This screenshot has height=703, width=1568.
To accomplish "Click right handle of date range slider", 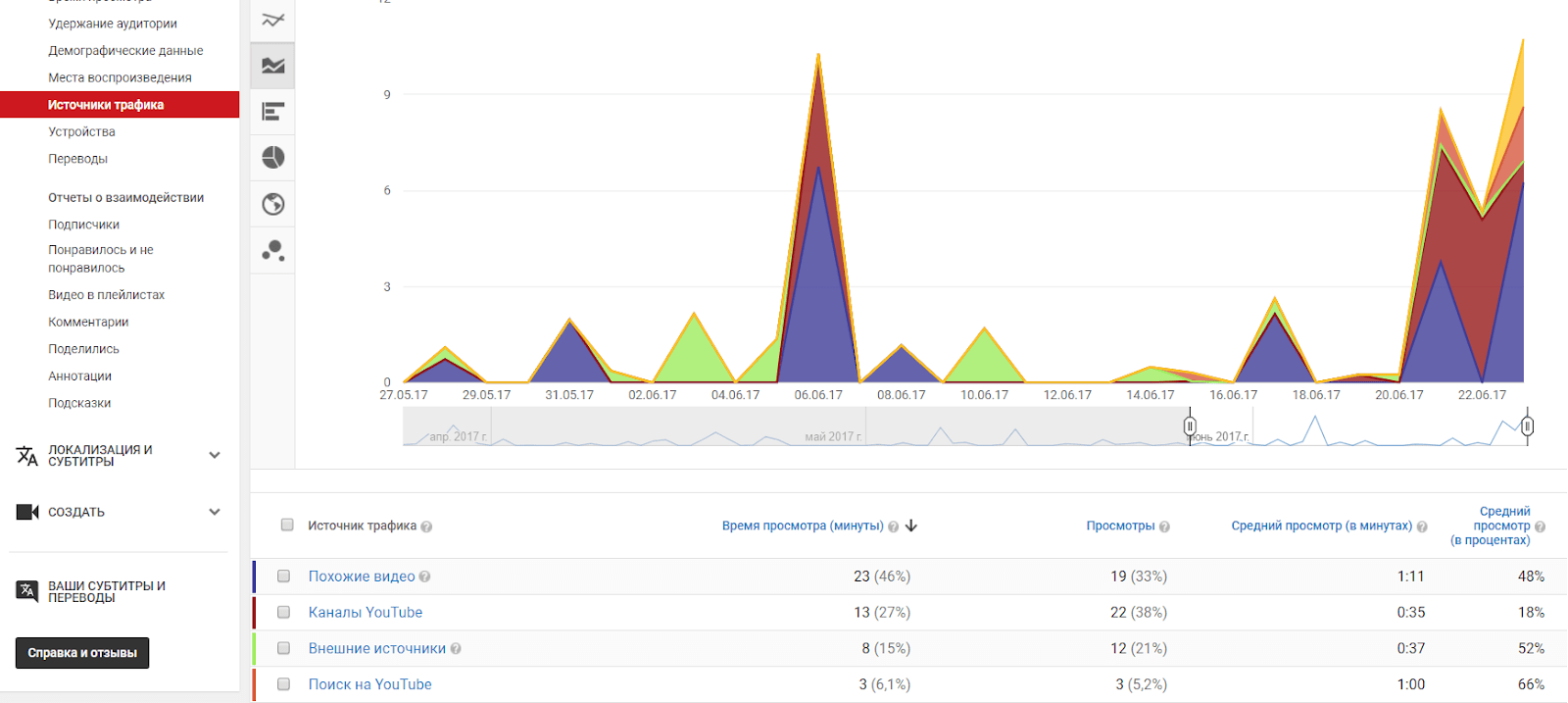I will tap(1527, 427).
